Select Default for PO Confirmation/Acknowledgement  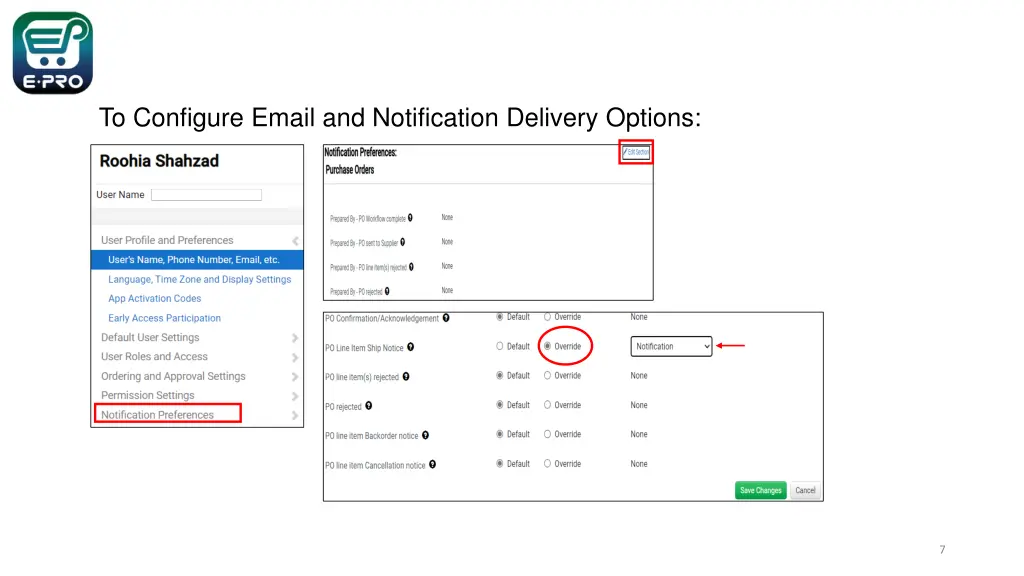click(500, 317)
